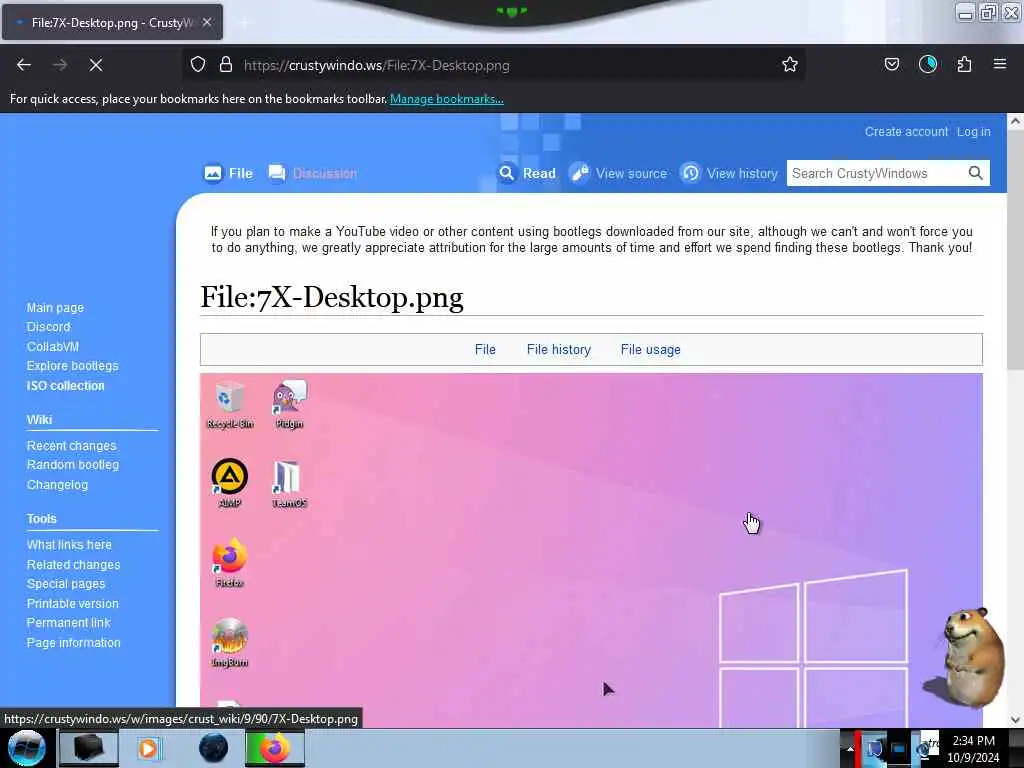The image size is (1024, 768).
Task: Open the black folder taskbar icon
Action: pyautogui.click(x=89, y=748)
